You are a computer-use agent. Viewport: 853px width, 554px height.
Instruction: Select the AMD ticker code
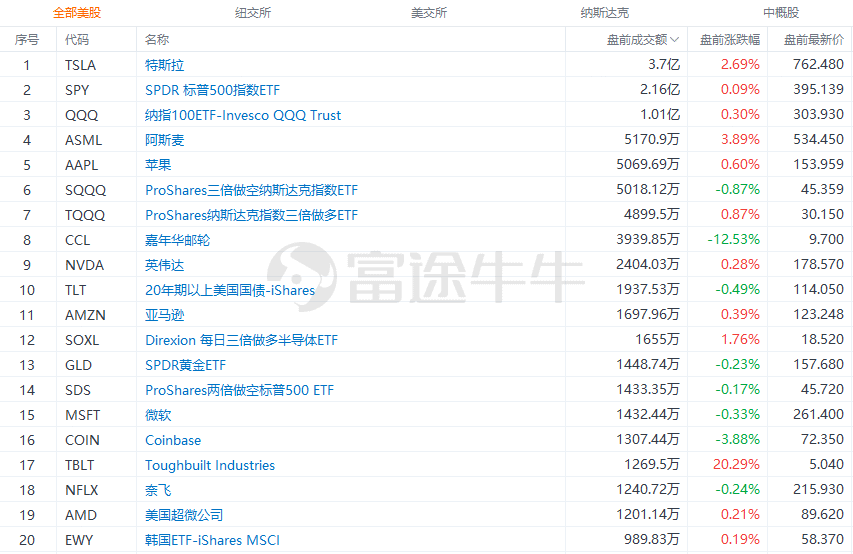pyautogui.click(x=81, y=515)
